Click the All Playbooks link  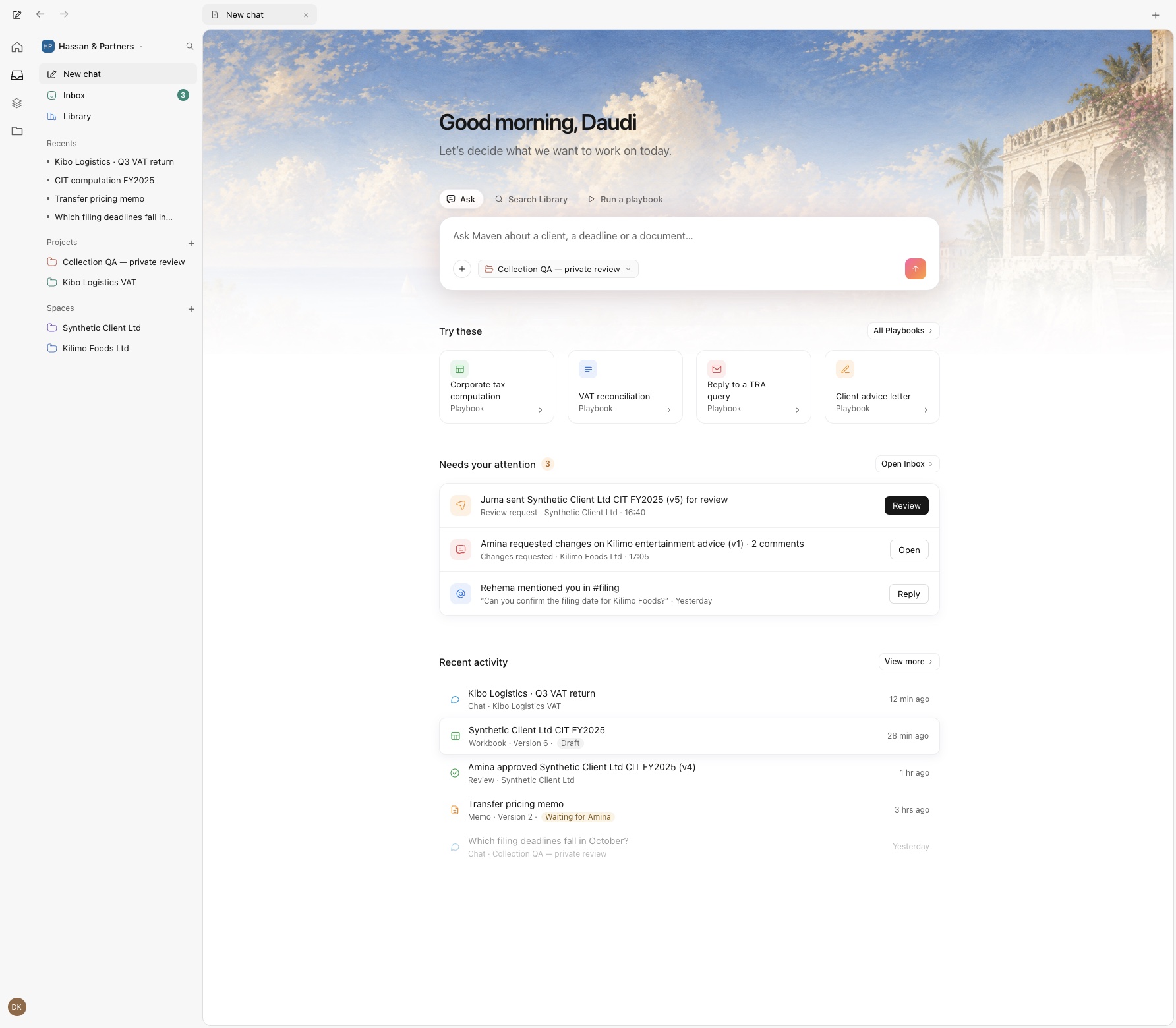903,331
